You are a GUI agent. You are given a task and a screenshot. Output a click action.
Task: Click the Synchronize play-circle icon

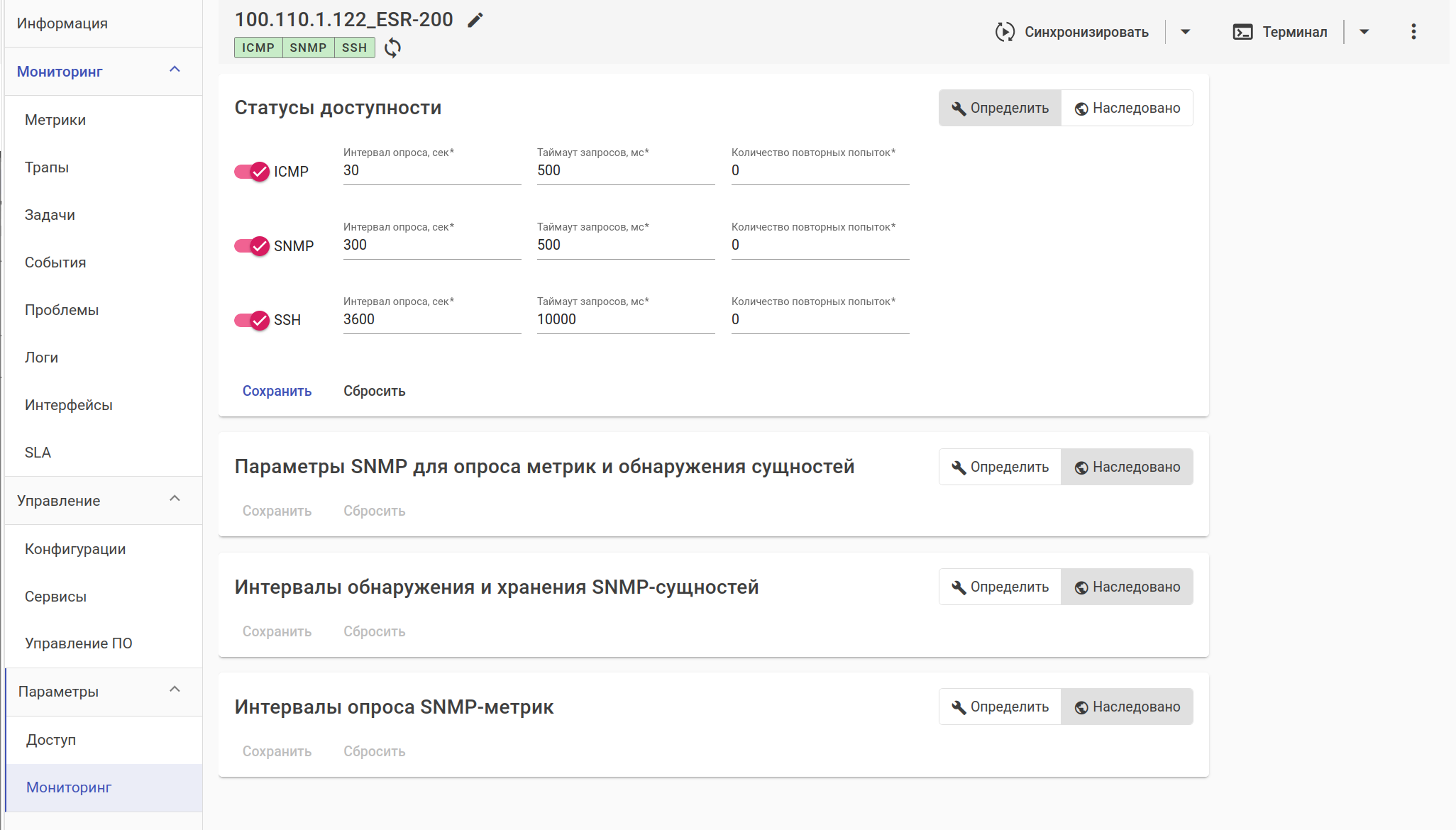click(1005, 32)
